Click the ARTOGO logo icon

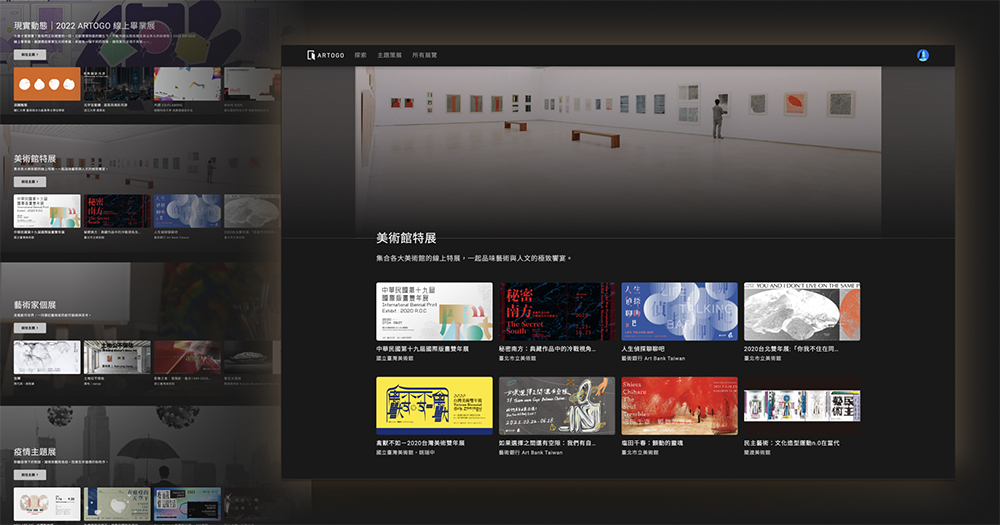(312, 55)
